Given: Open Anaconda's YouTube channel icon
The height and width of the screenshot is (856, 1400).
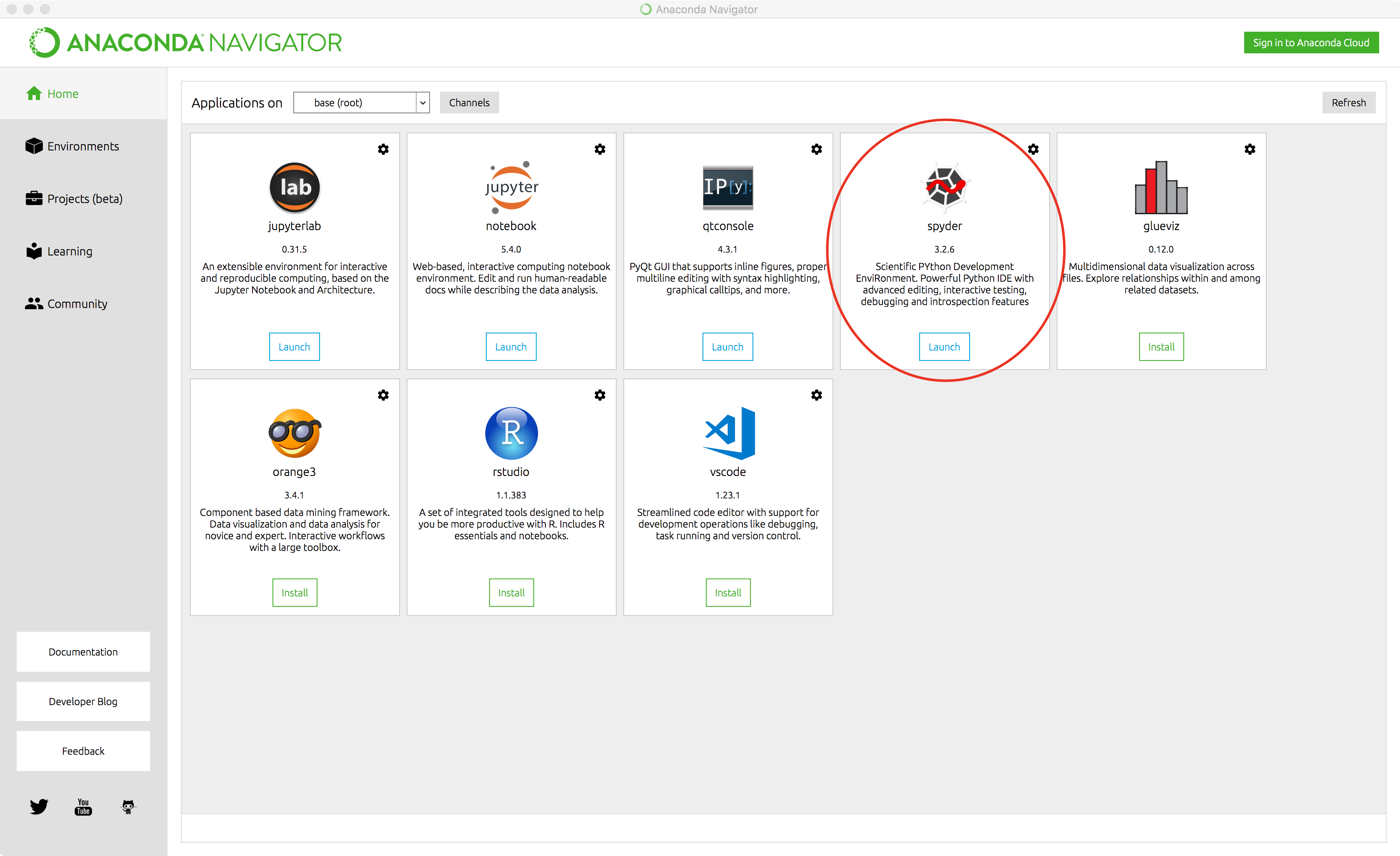Looking at the screenshot, I should coord(83,806).
